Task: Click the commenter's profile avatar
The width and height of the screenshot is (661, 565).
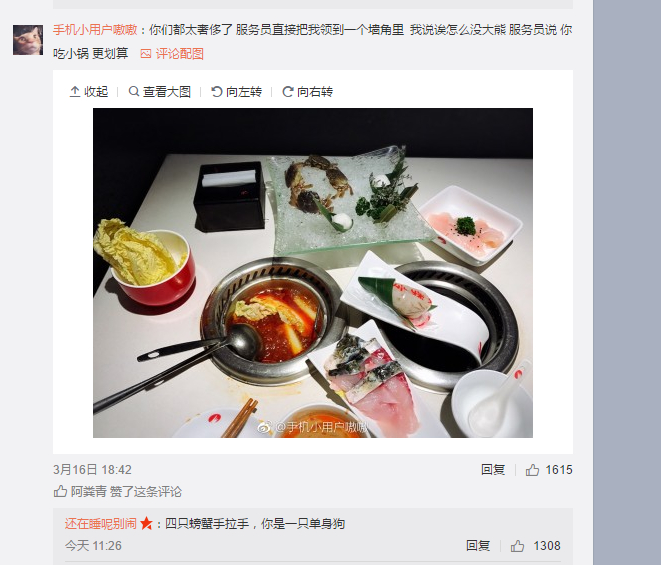Action: tap(28, 40)
